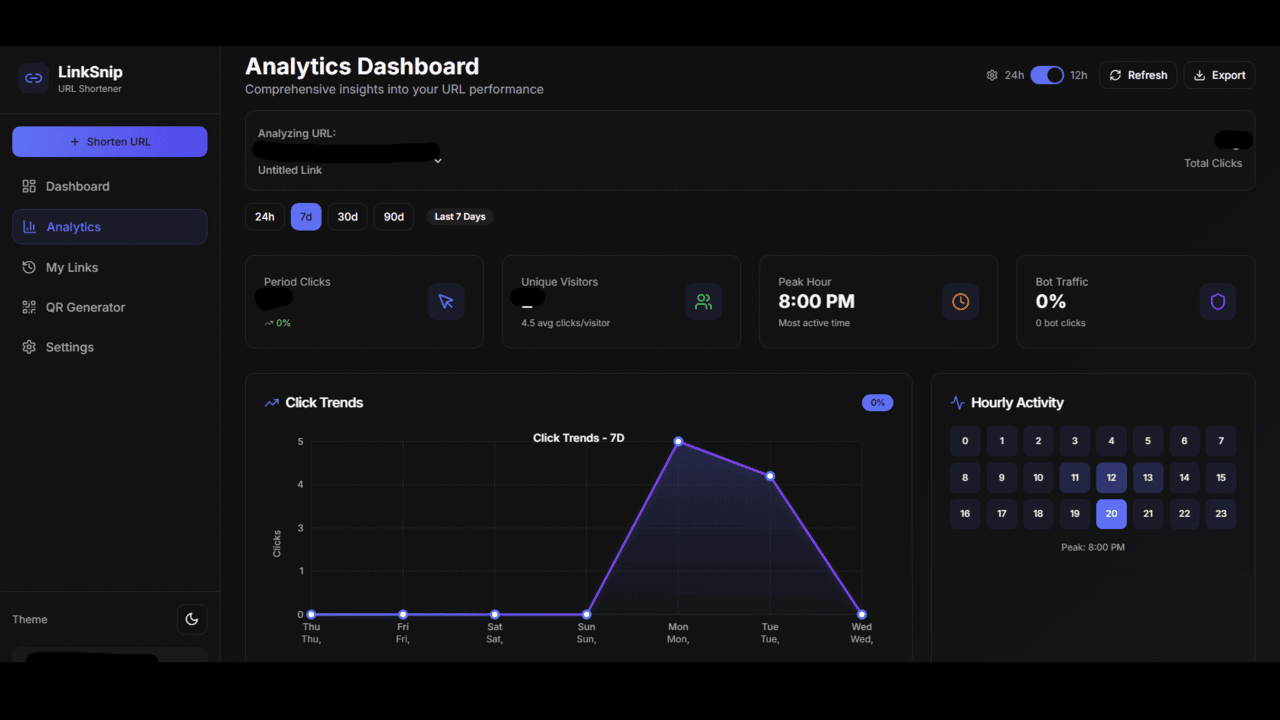Click the cursor icon in Period Clicks card
Viewport: 1280px width, 720px height.
point(446,301)
